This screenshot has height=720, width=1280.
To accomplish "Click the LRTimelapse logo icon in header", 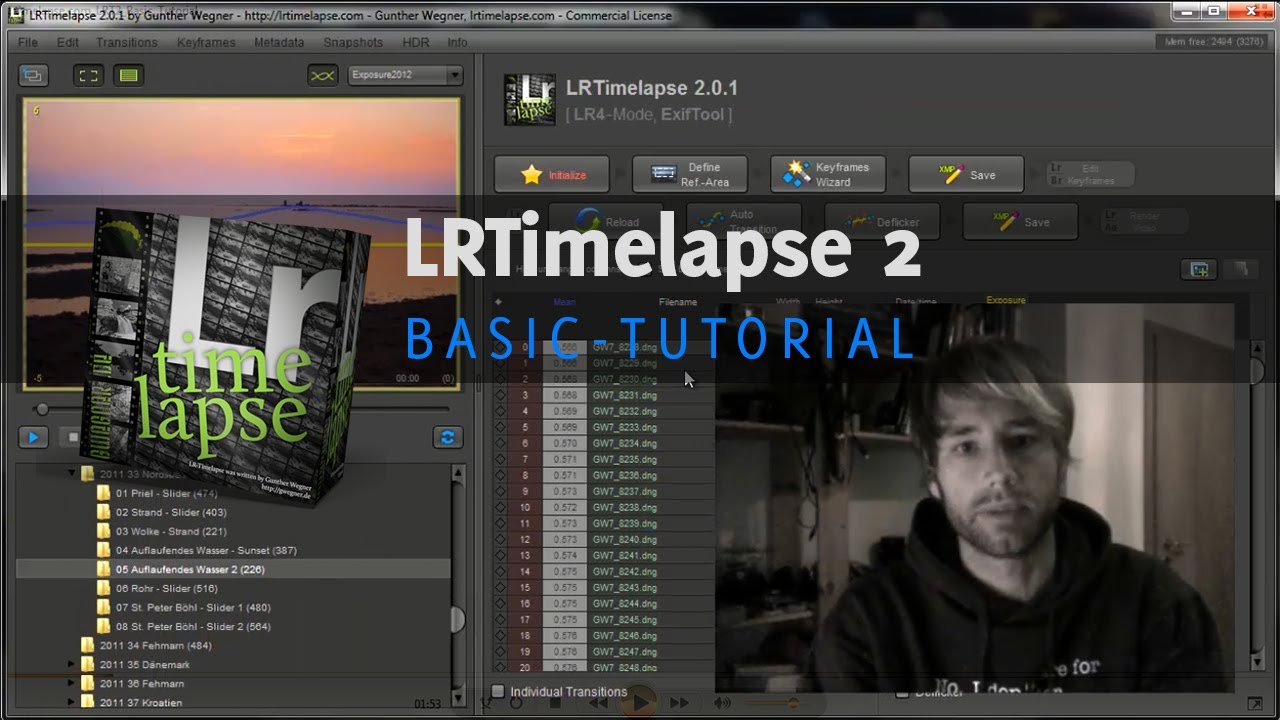I will click(x=529, y=100).
